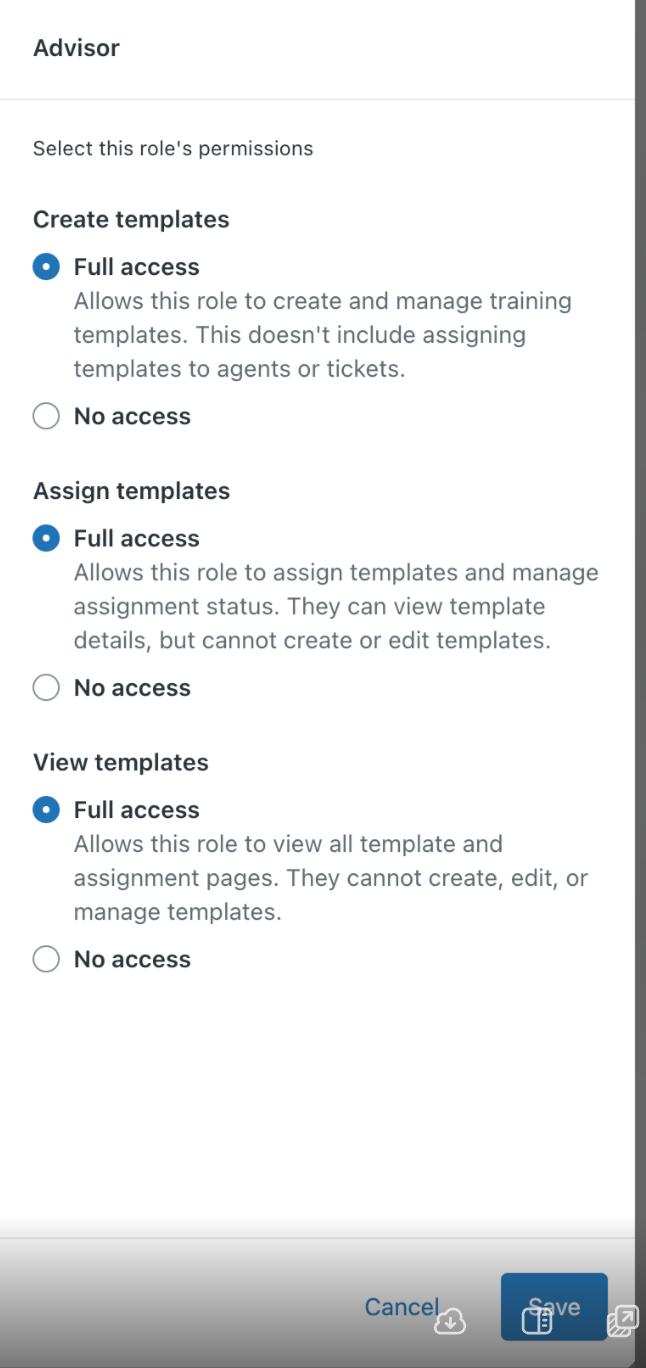Image resolution: width=646 pixels, height=1368 pixels.
Task: Click the Create templates full access description
Action: (x=322, y=335)
